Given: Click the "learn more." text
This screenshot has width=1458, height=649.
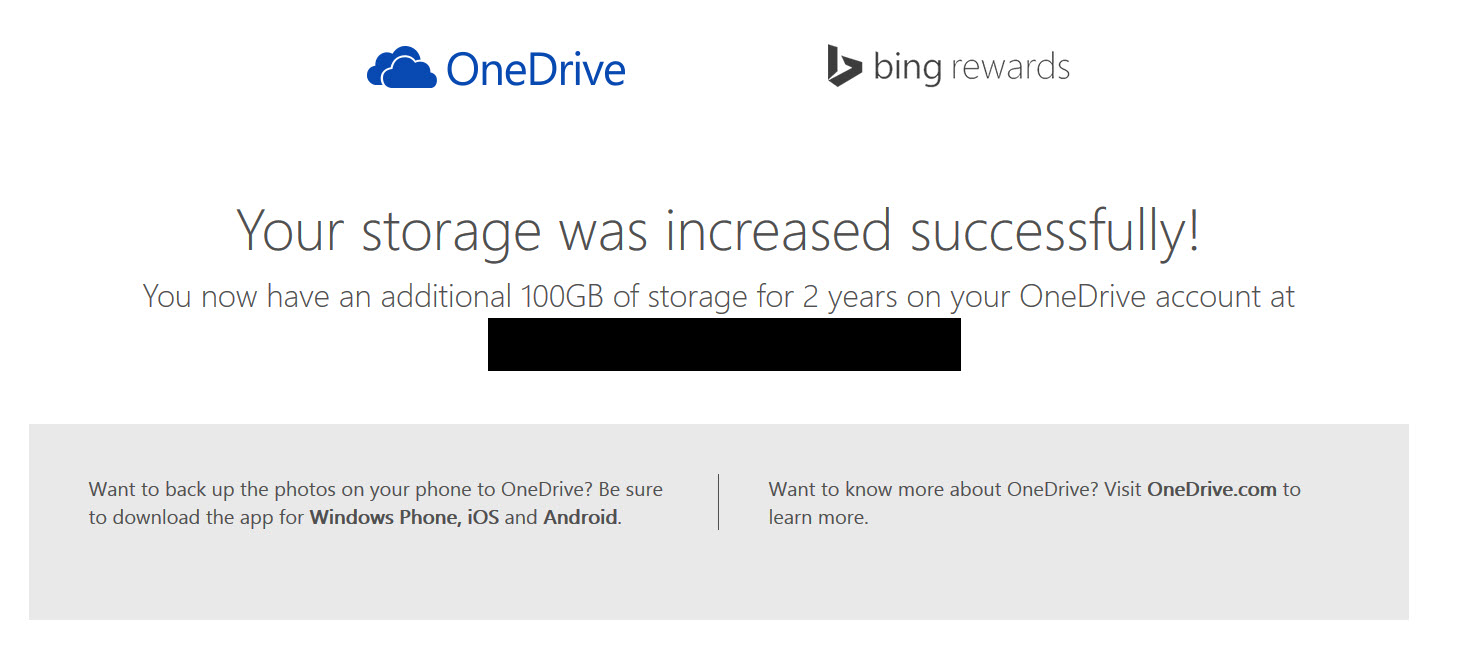Looking at the screenshot, I should point(818,518).
